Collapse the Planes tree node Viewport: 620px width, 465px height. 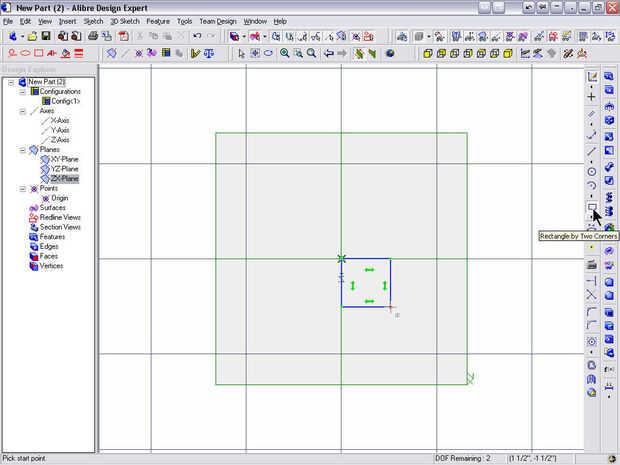[x=23, y=150]
